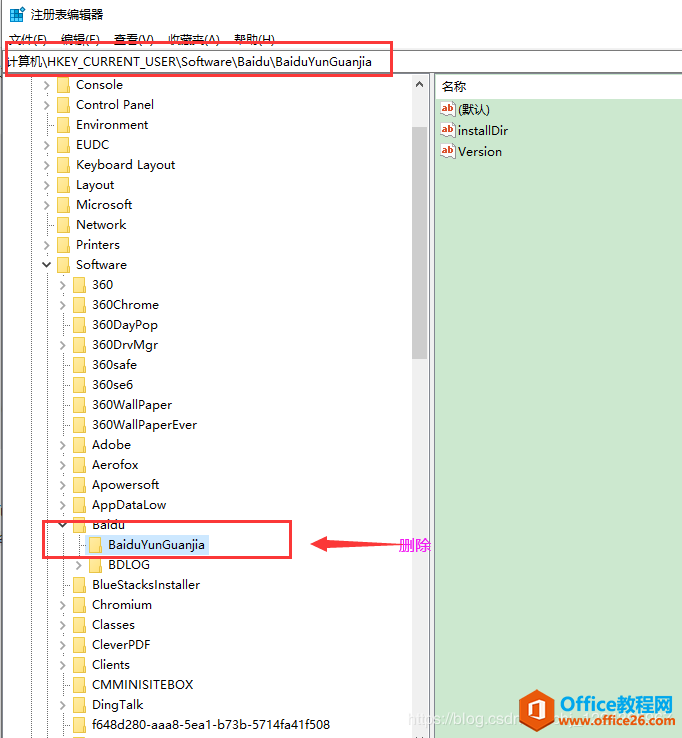
Task: Select the Network key label
Action: click(101, 225)
